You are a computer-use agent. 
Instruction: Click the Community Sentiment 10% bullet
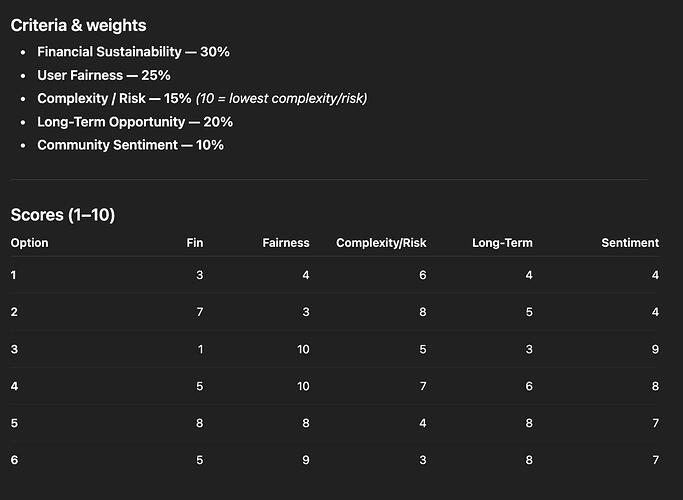(130, 145)
